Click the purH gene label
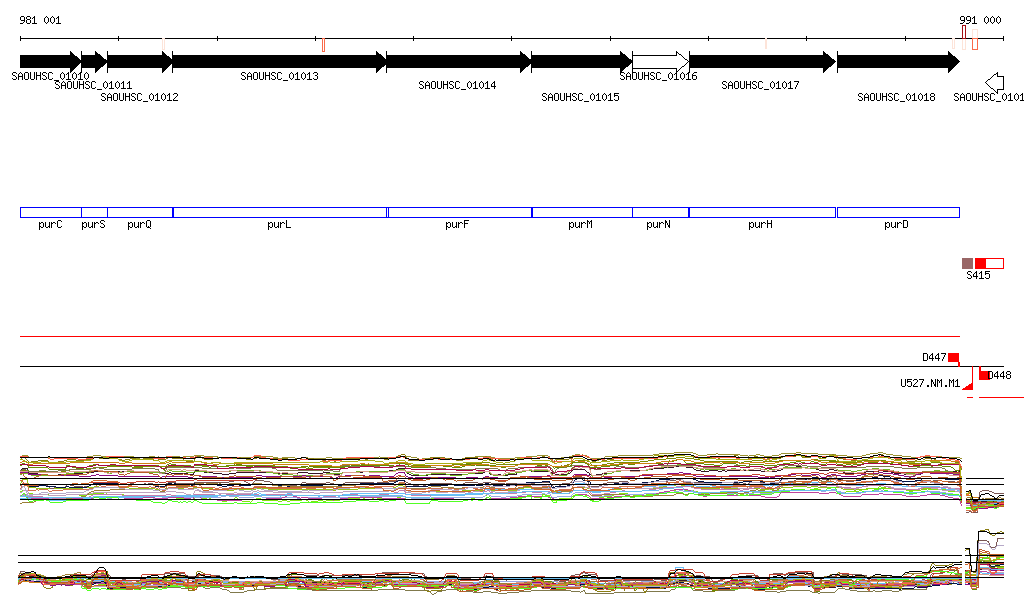This screenshot has width=1024, height=611. [760, 225]
